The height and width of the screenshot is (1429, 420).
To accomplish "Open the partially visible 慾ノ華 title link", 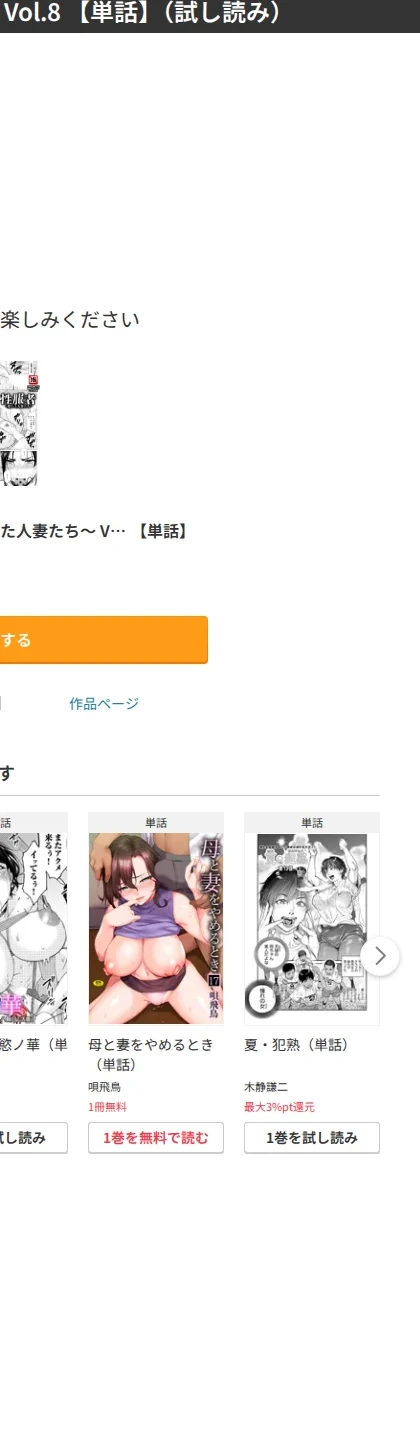I will (x=34, y=1045).
